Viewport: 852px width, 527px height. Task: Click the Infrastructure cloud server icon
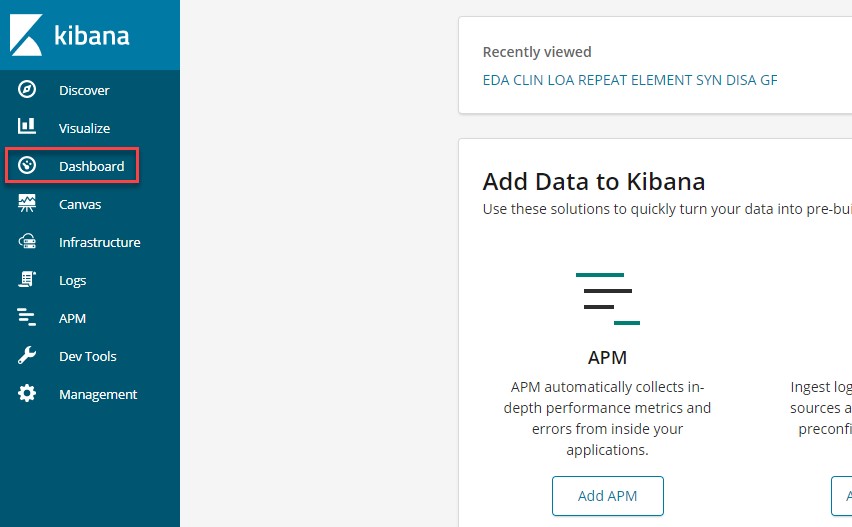27,242
